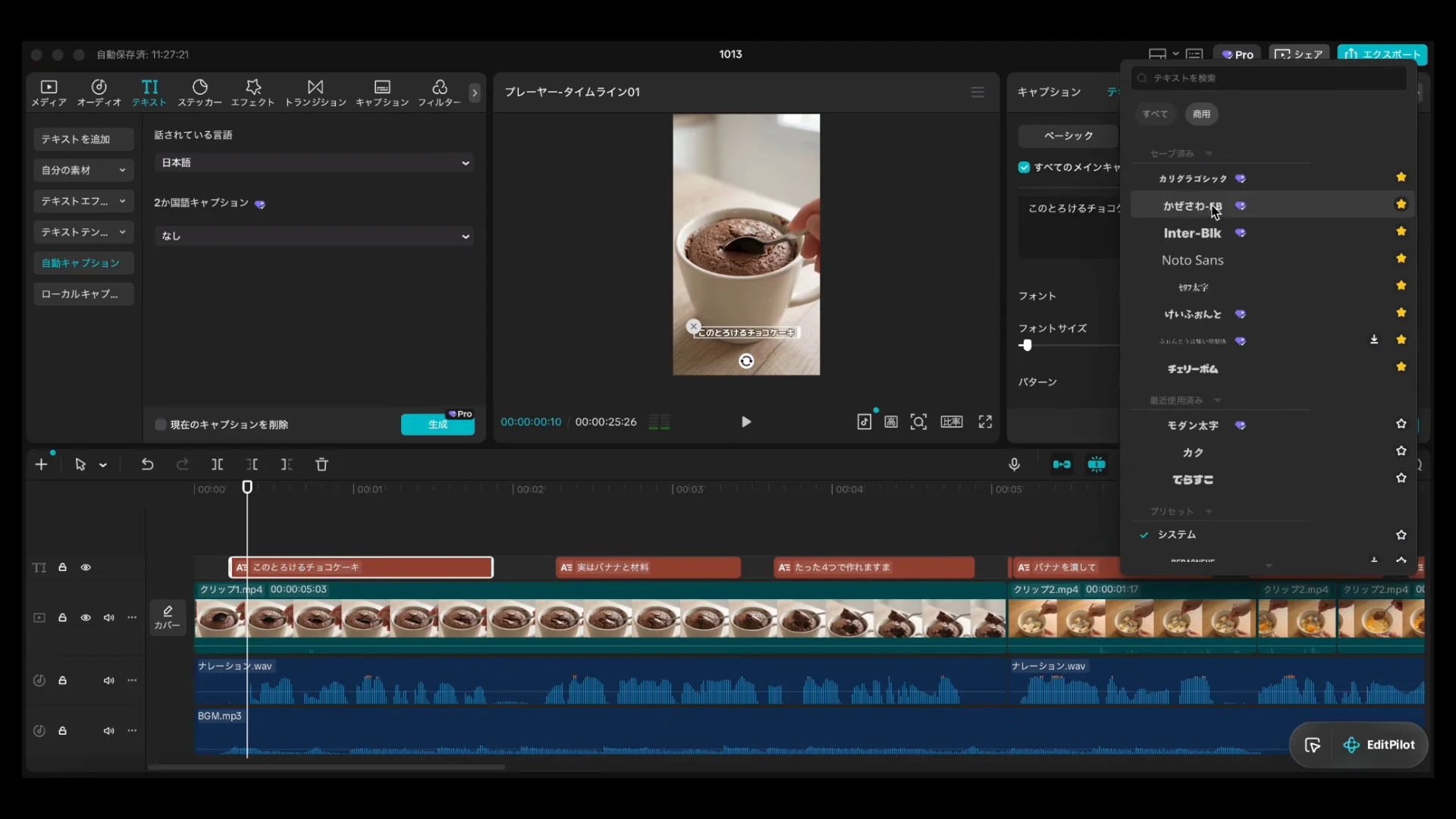This screenshot has width=1456, height=819.
Task: Play the preview video
Action: (746, 422)
